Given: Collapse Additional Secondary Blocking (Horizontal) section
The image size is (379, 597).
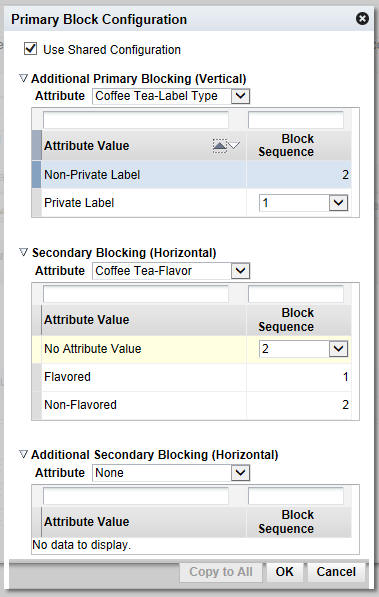Looking at the screenshot, I should point(23,454).
